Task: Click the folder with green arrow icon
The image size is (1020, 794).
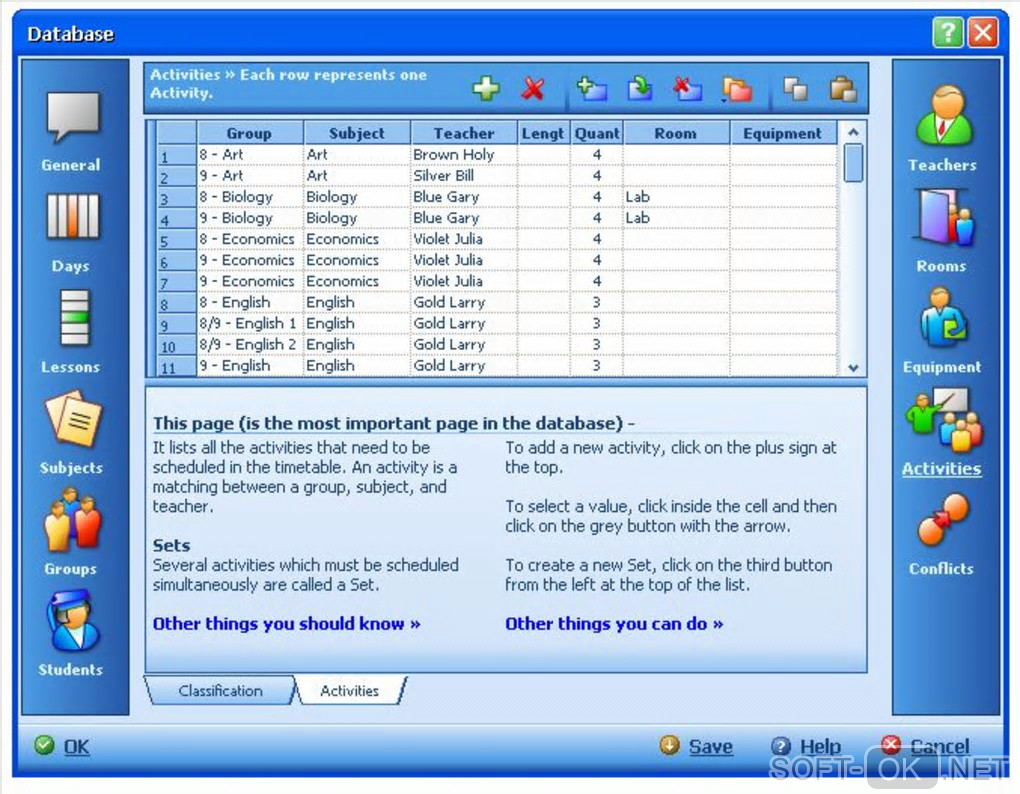Action: pos(640,88)
